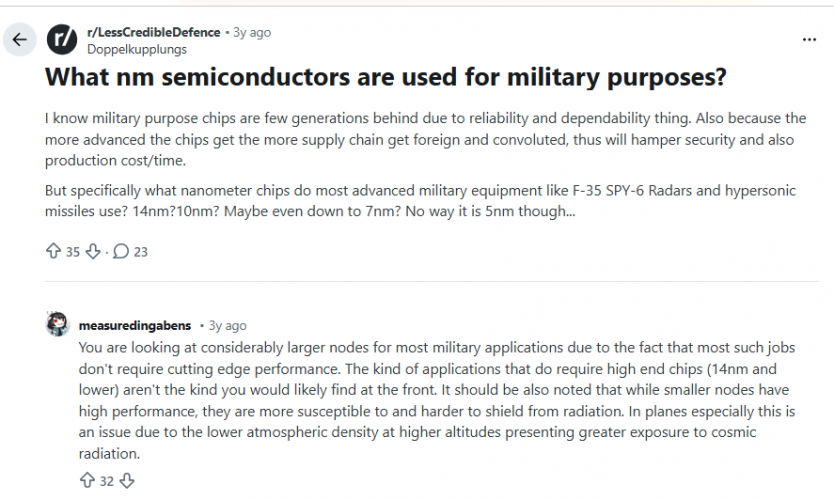Upvote the semiconductor post
Image resolution: width=834 pixels, height=500 pixels.
tap(54, 252)
